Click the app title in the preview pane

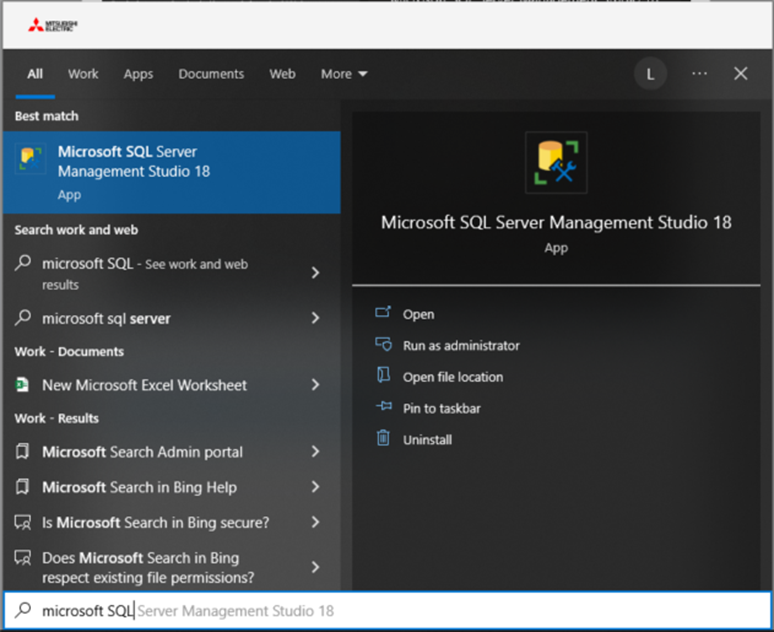coord(556,223)
